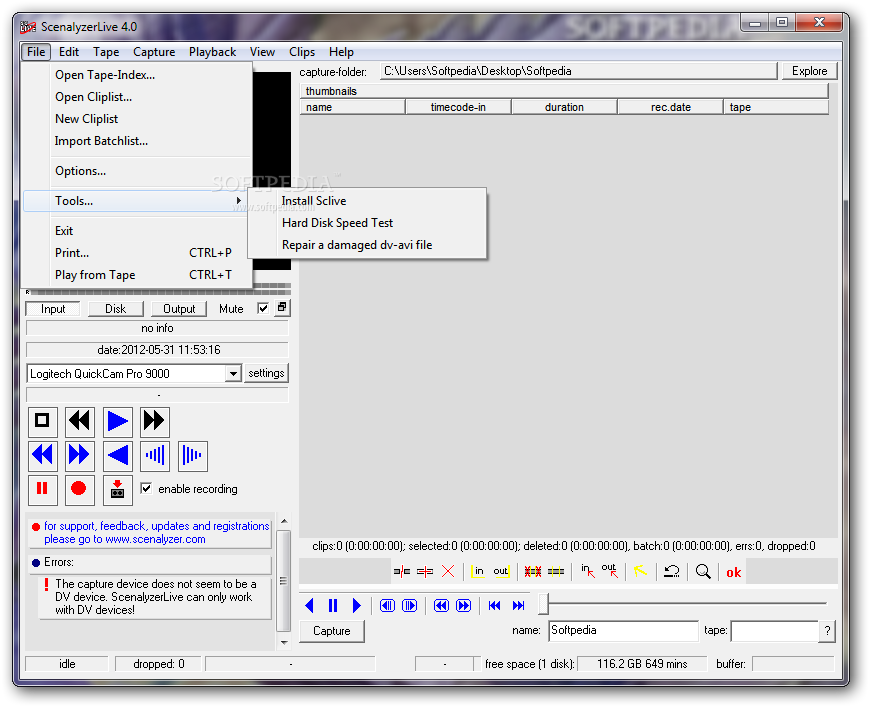Image resolution: width=870 pixels, height=707 pixels.
Task: Expand the Tools submenu arrow
Action: tap(239, 200)
